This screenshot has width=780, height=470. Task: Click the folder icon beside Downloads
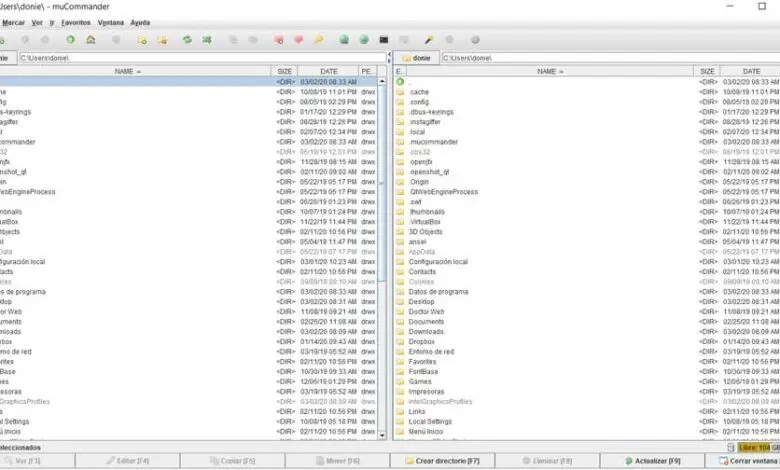coord(400,332)
